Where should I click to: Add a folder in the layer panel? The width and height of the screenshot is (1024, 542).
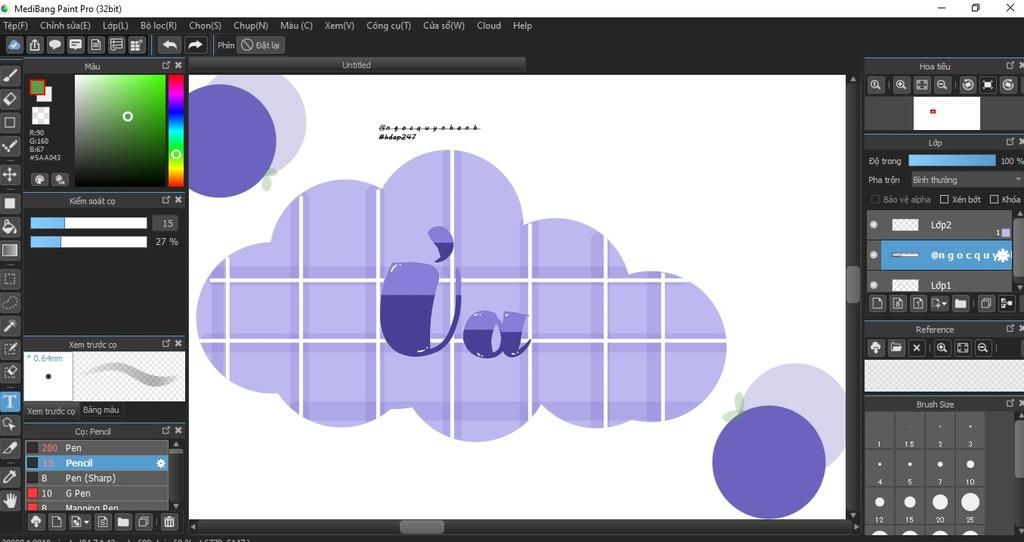(x=960, y=303)
